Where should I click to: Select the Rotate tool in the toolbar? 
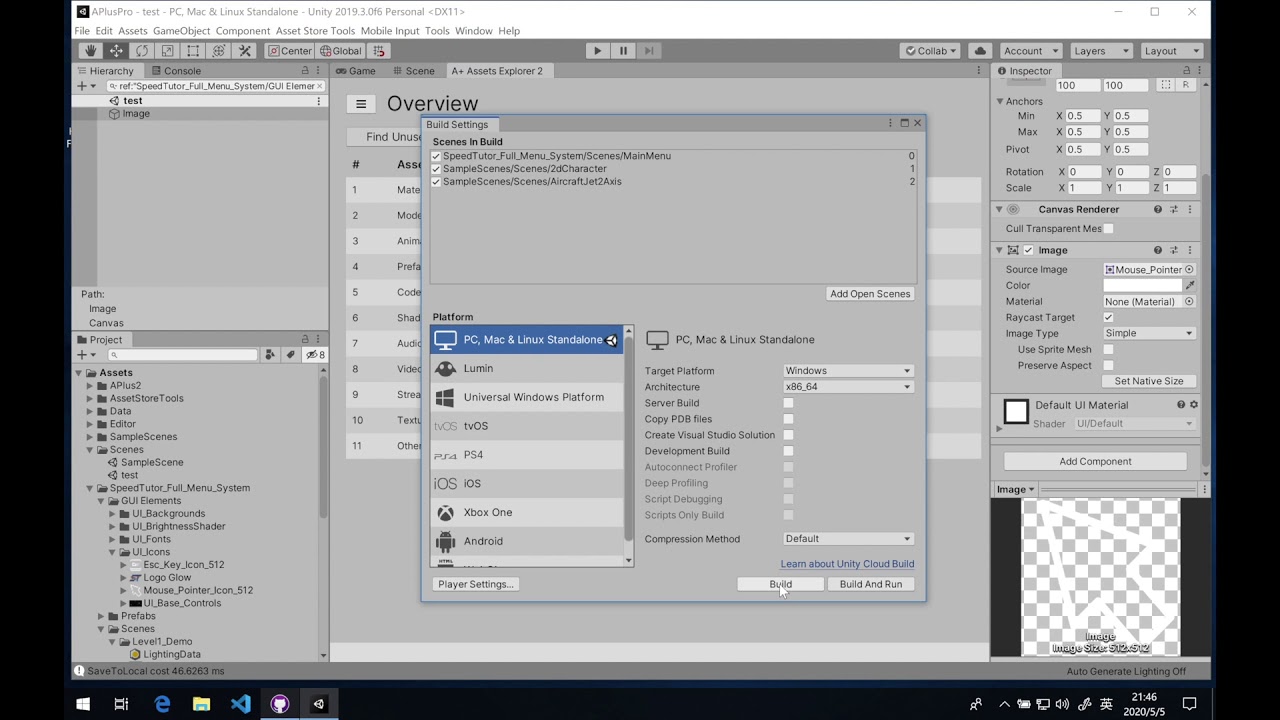(x=142, y=51)
